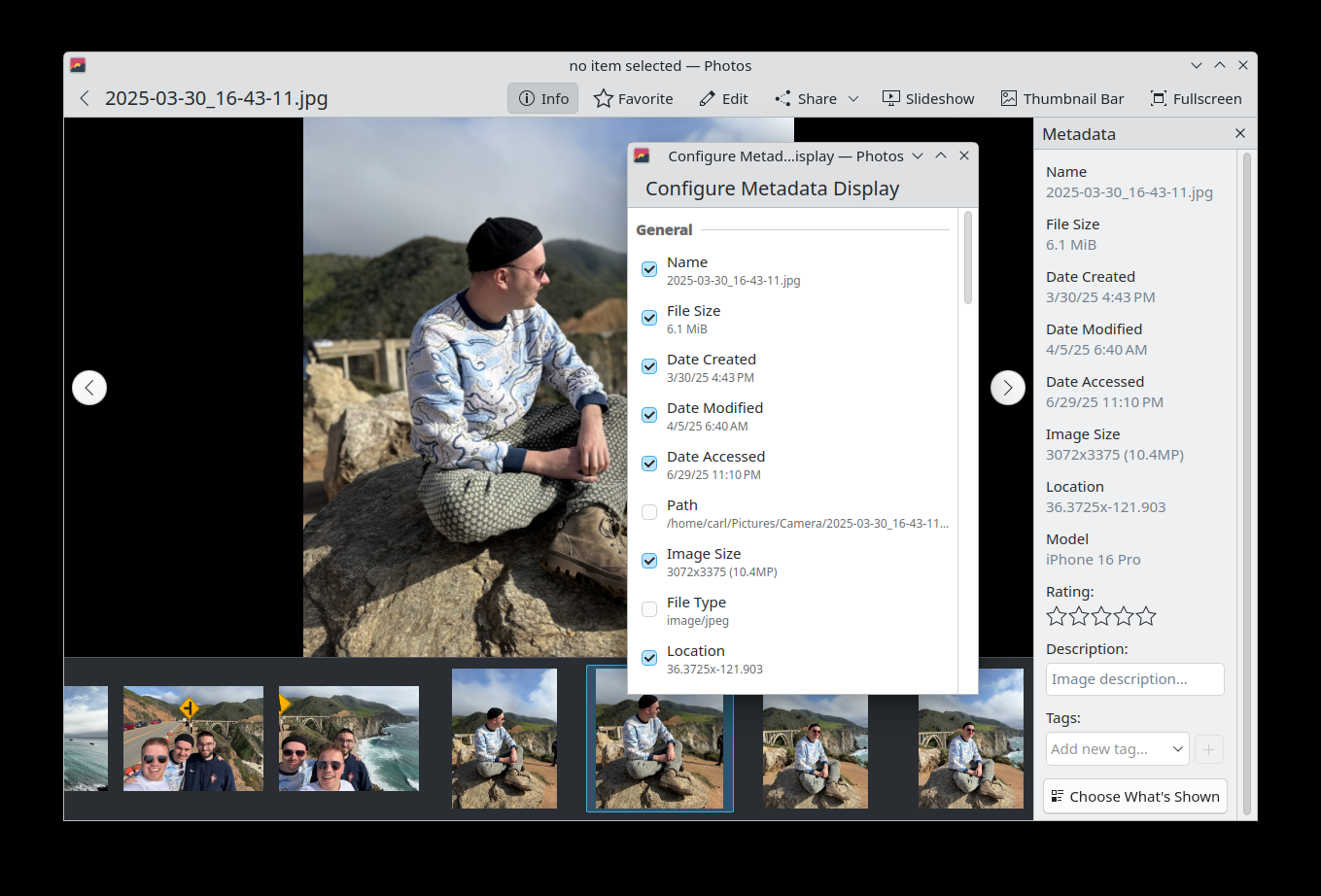Toggle the Info panel button
Screen dimensions: 1321x896
pyautogui.click(x=543, y=98)
